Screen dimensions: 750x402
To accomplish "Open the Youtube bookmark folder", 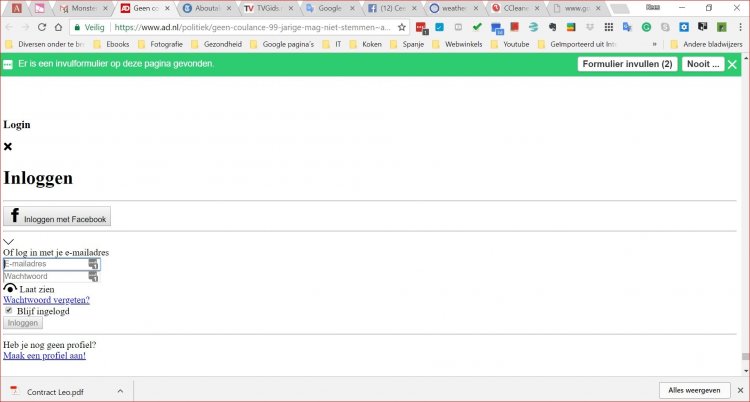I will 510,44.
